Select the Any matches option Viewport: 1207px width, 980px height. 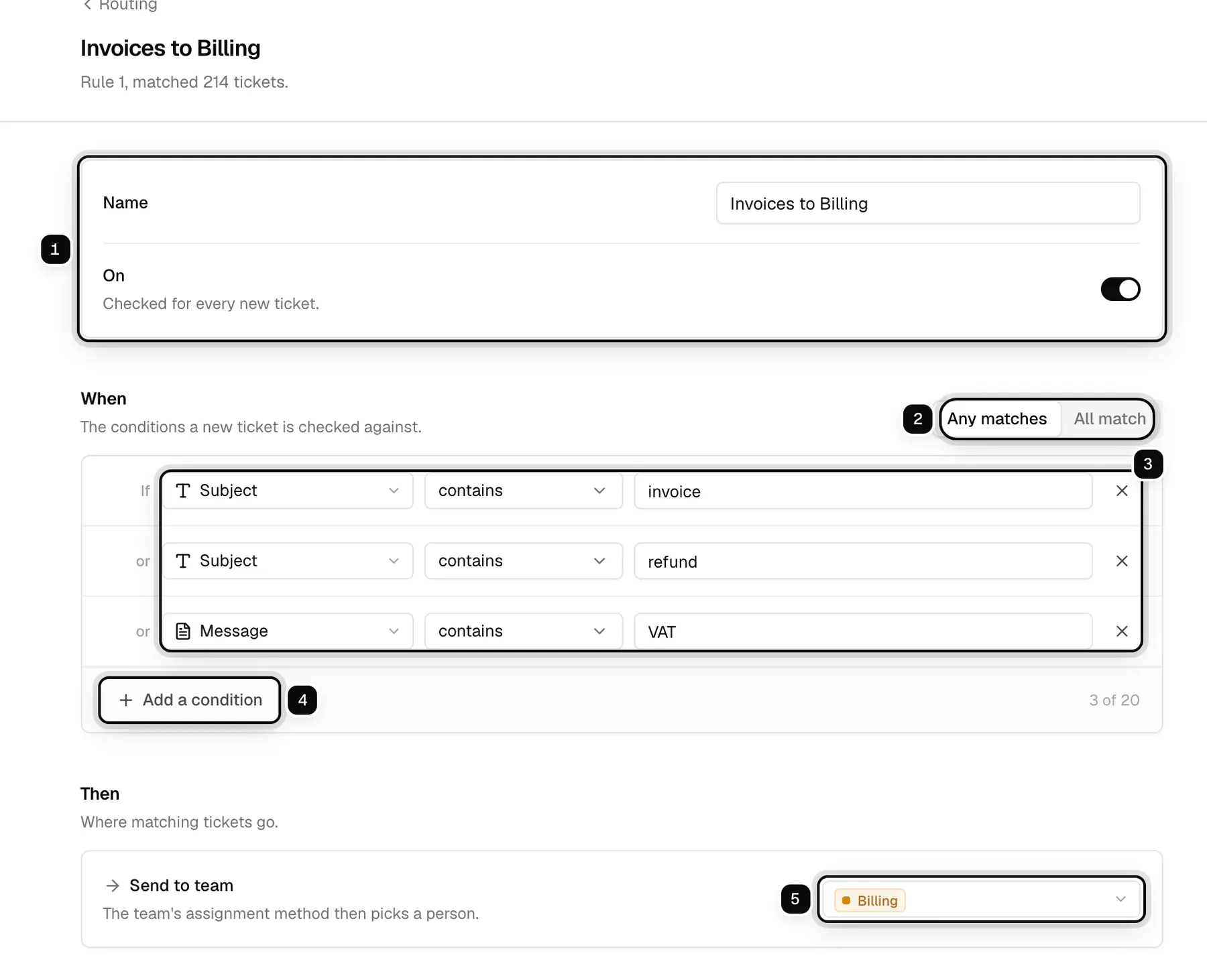(x=996, y=419)
